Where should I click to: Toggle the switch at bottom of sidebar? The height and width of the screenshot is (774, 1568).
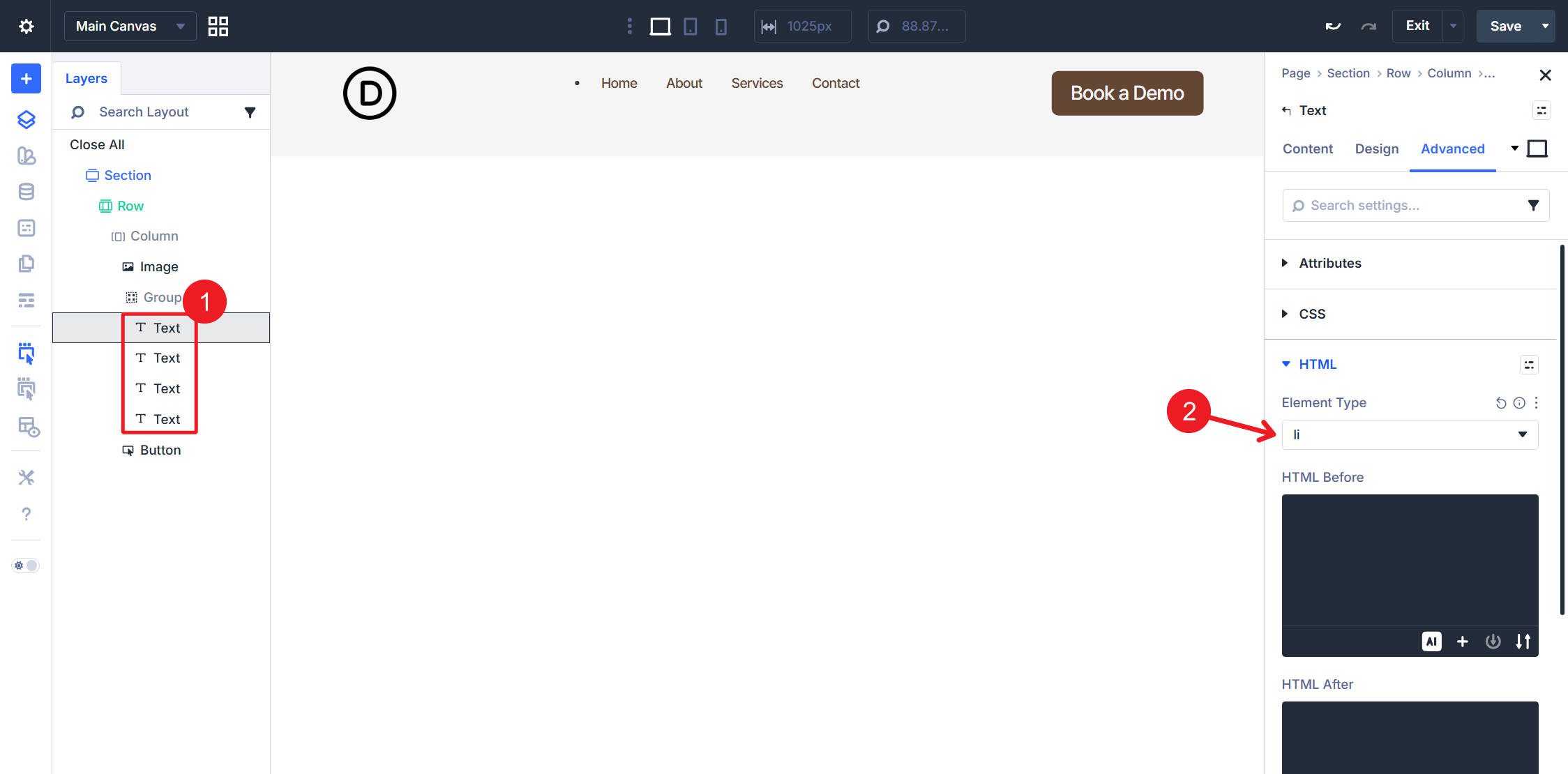[x=26, y=566]
